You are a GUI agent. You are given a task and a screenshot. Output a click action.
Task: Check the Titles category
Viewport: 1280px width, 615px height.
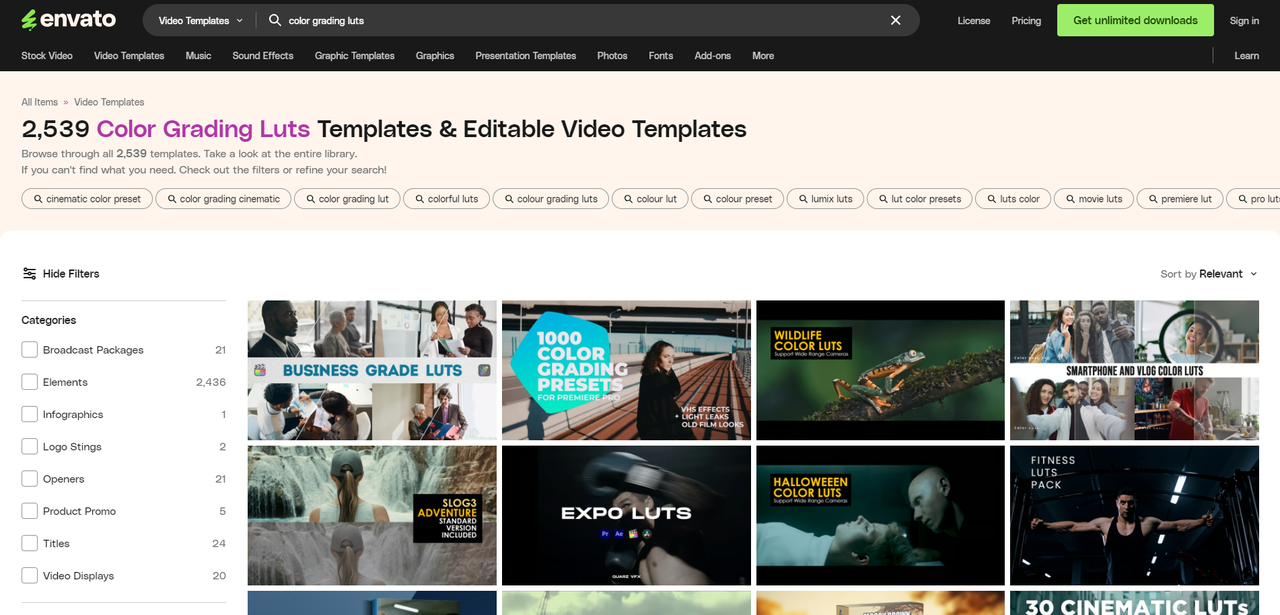tap(30, 543)
